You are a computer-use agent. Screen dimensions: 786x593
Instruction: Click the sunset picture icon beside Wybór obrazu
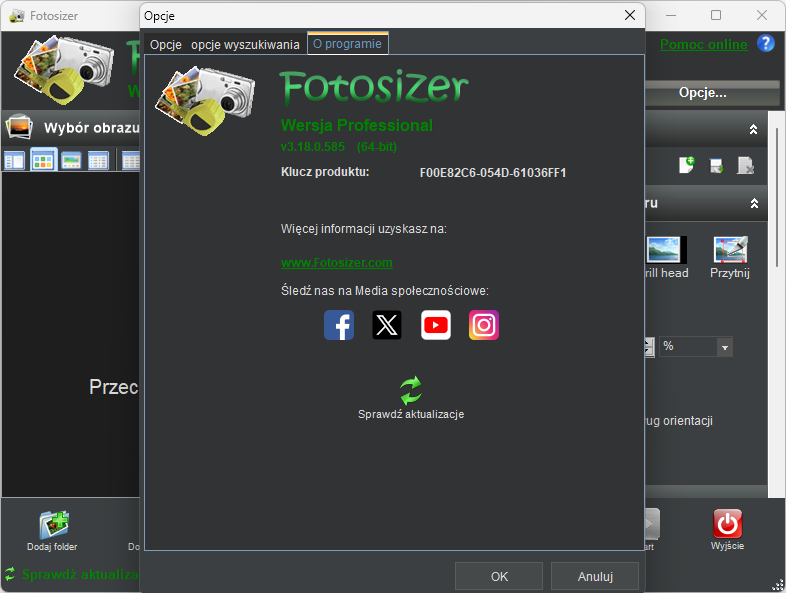tap(20, 127)
